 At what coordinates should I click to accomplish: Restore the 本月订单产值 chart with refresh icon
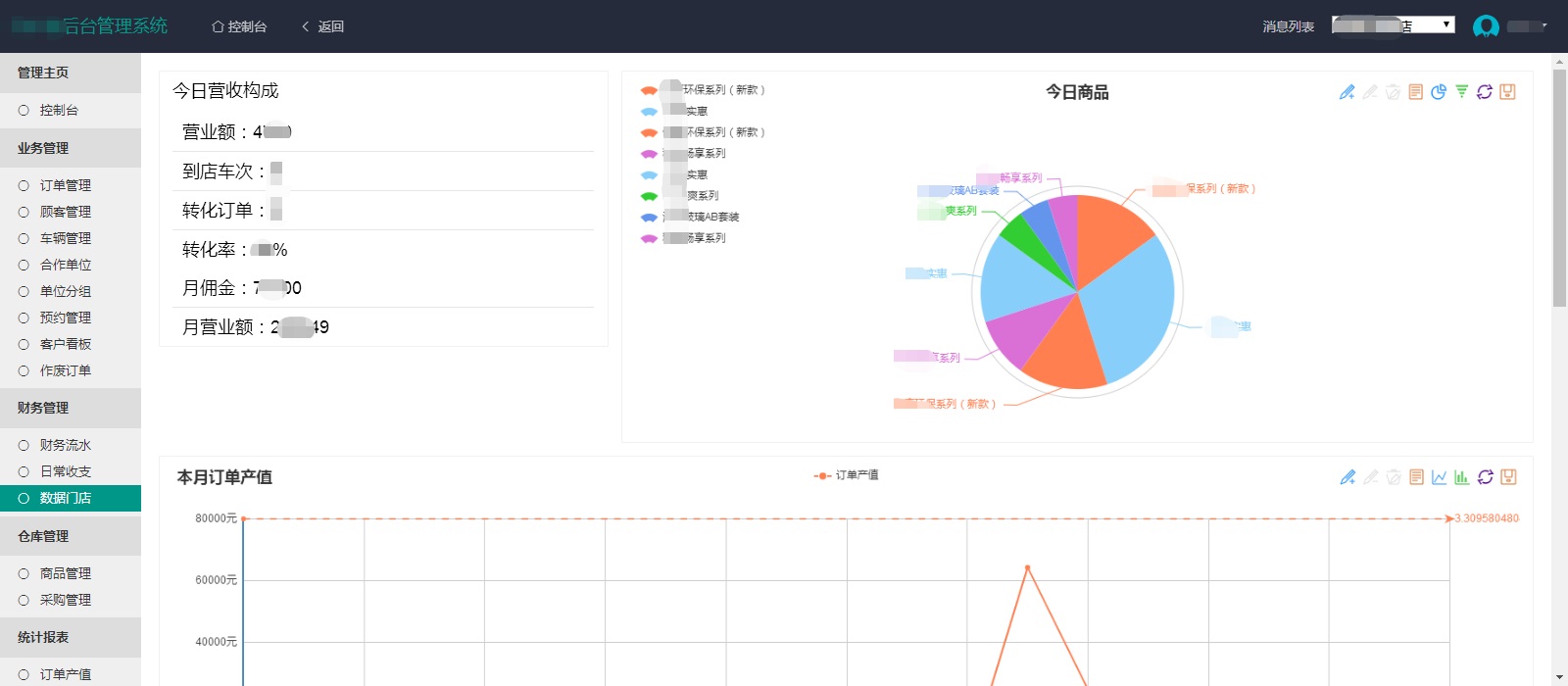[1485, 477]
